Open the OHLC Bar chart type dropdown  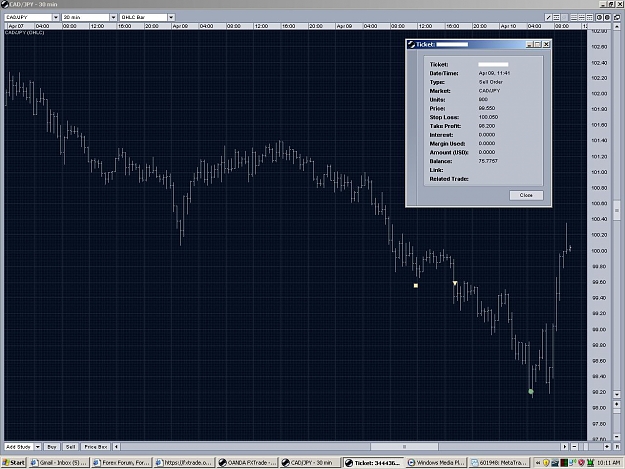(x=171, y=17)
